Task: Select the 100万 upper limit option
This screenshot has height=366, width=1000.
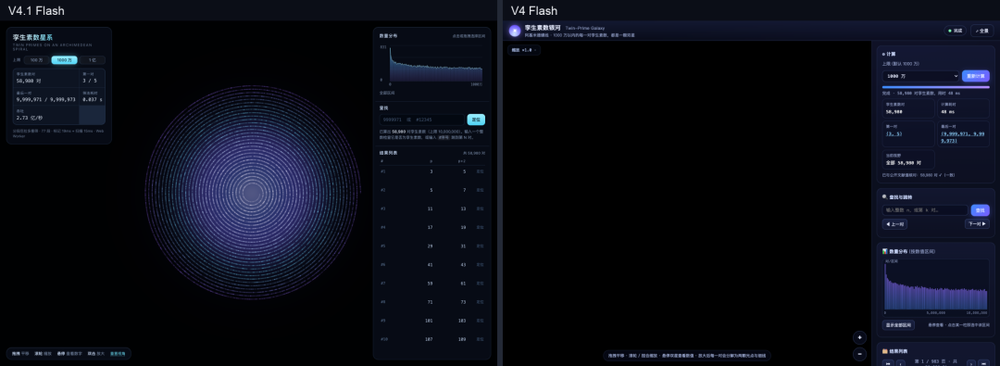Action: (36, 60)
